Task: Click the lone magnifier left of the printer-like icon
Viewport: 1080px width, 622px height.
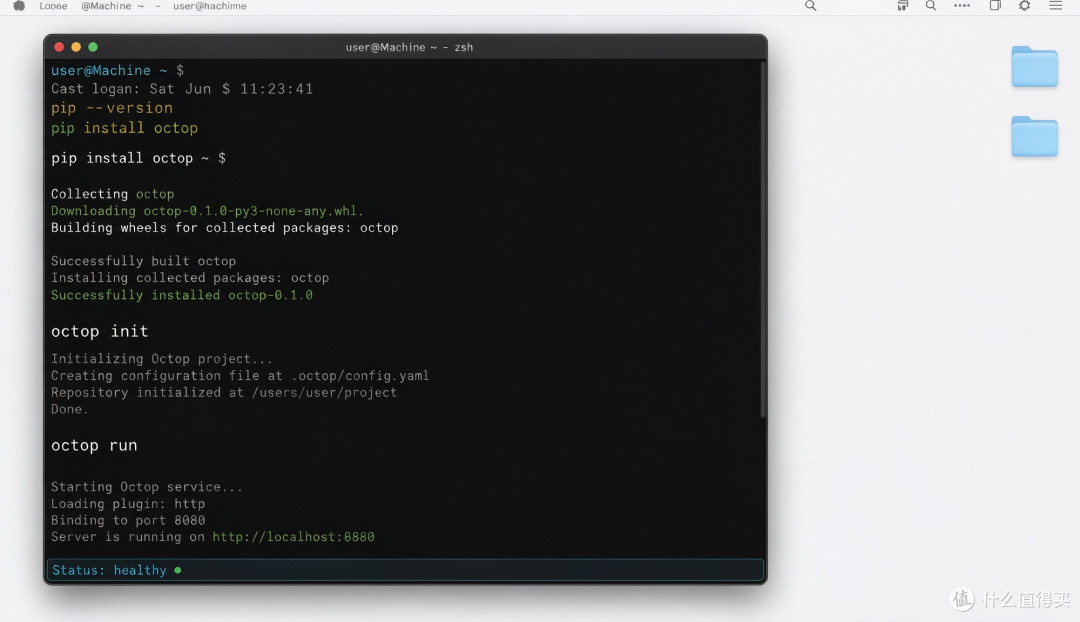Action: pyautogui.click(x=811, y=6)
